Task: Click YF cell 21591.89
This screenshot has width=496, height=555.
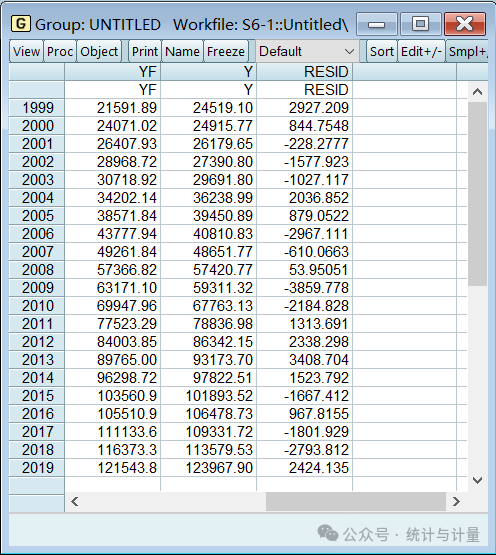Action: coord(113,108)
